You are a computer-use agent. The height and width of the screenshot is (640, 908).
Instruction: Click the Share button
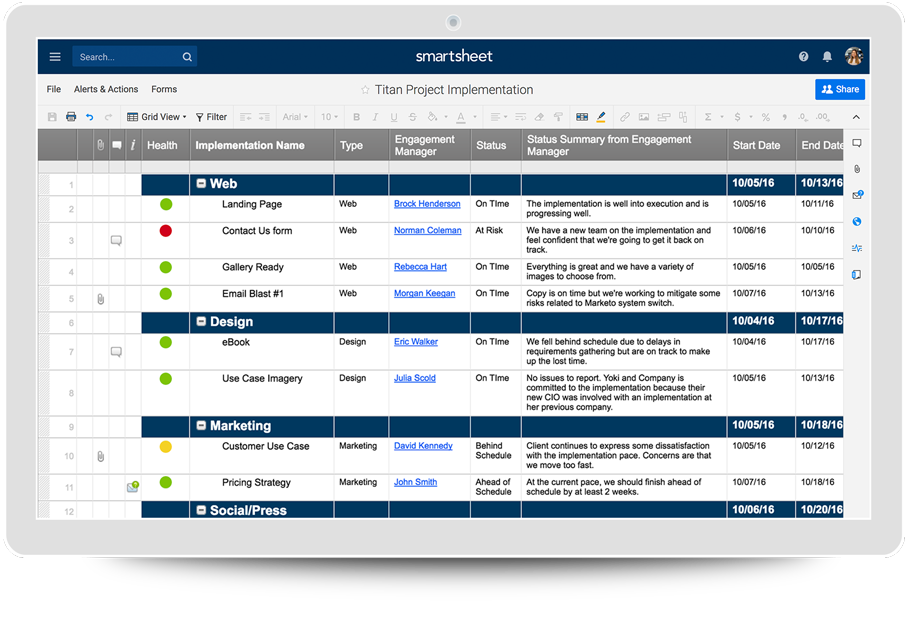point(840,89)
